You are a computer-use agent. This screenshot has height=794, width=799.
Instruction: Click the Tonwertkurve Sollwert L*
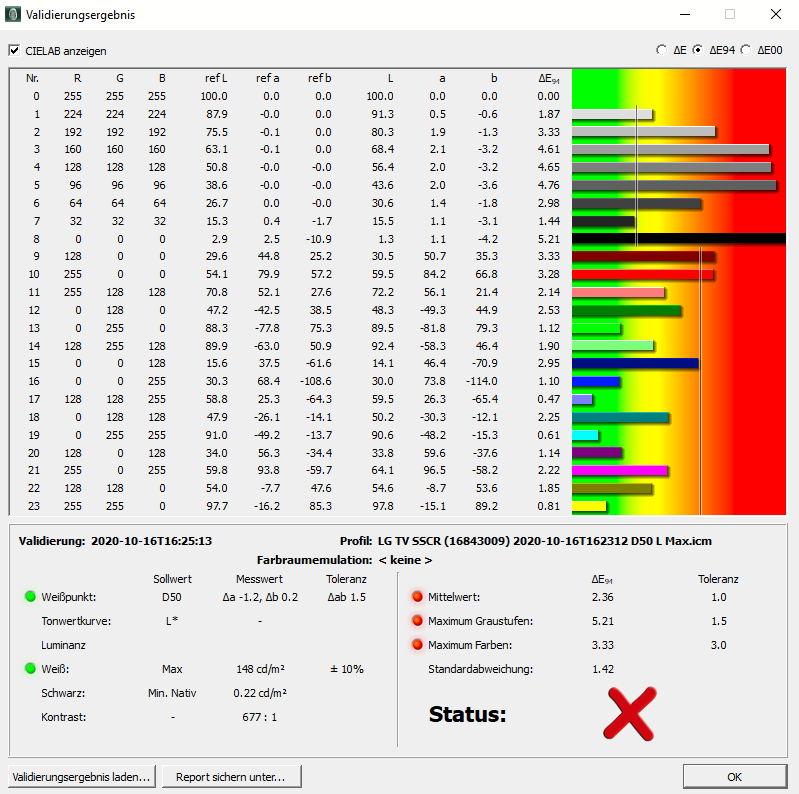pyautogui.click(x=172, y=621)
